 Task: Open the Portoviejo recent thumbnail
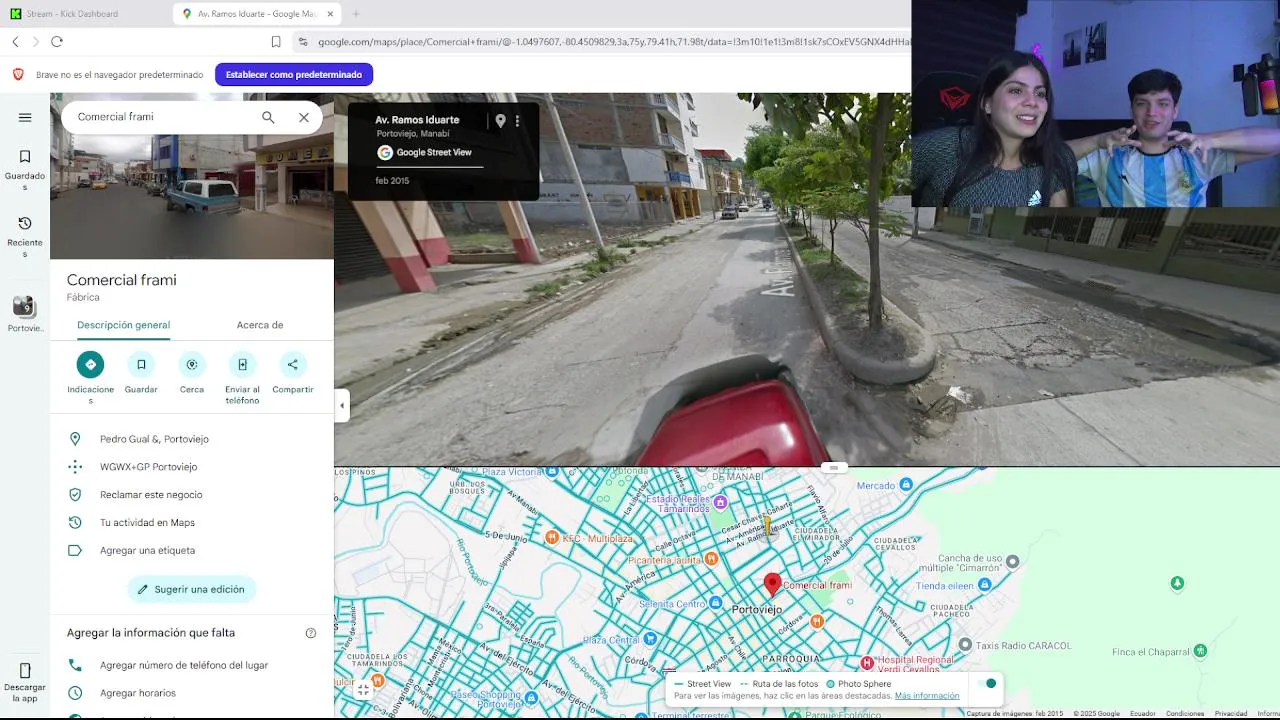coord(25,314)
